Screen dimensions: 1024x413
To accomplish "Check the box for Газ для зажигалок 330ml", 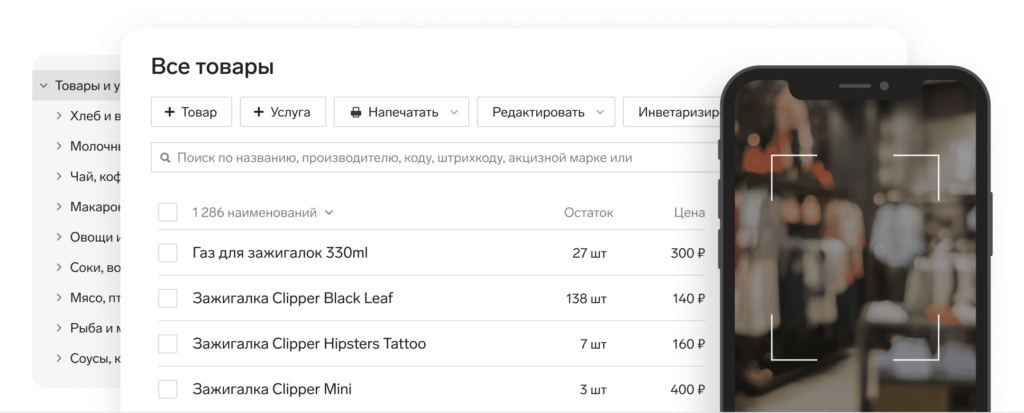I will click(x=168, y=253).
